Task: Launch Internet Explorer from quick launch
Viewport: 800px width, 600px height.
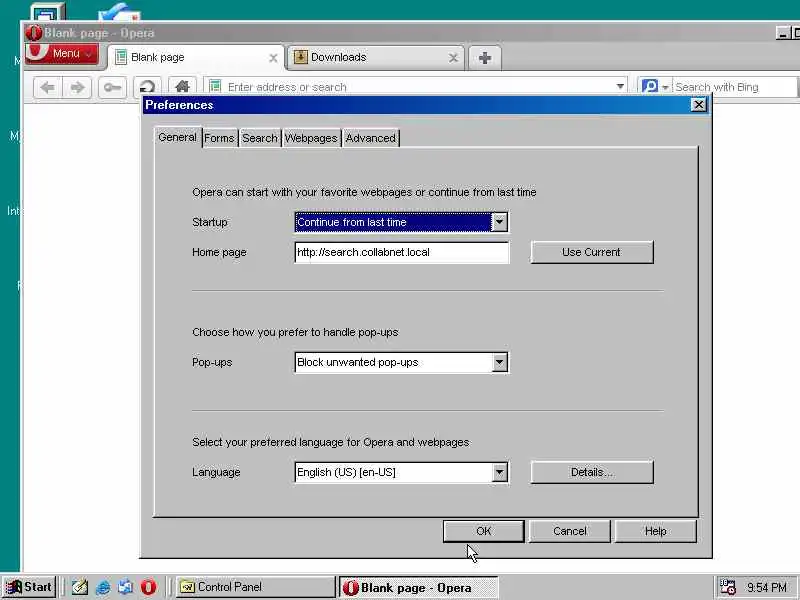Action: [x=103, y=587]
